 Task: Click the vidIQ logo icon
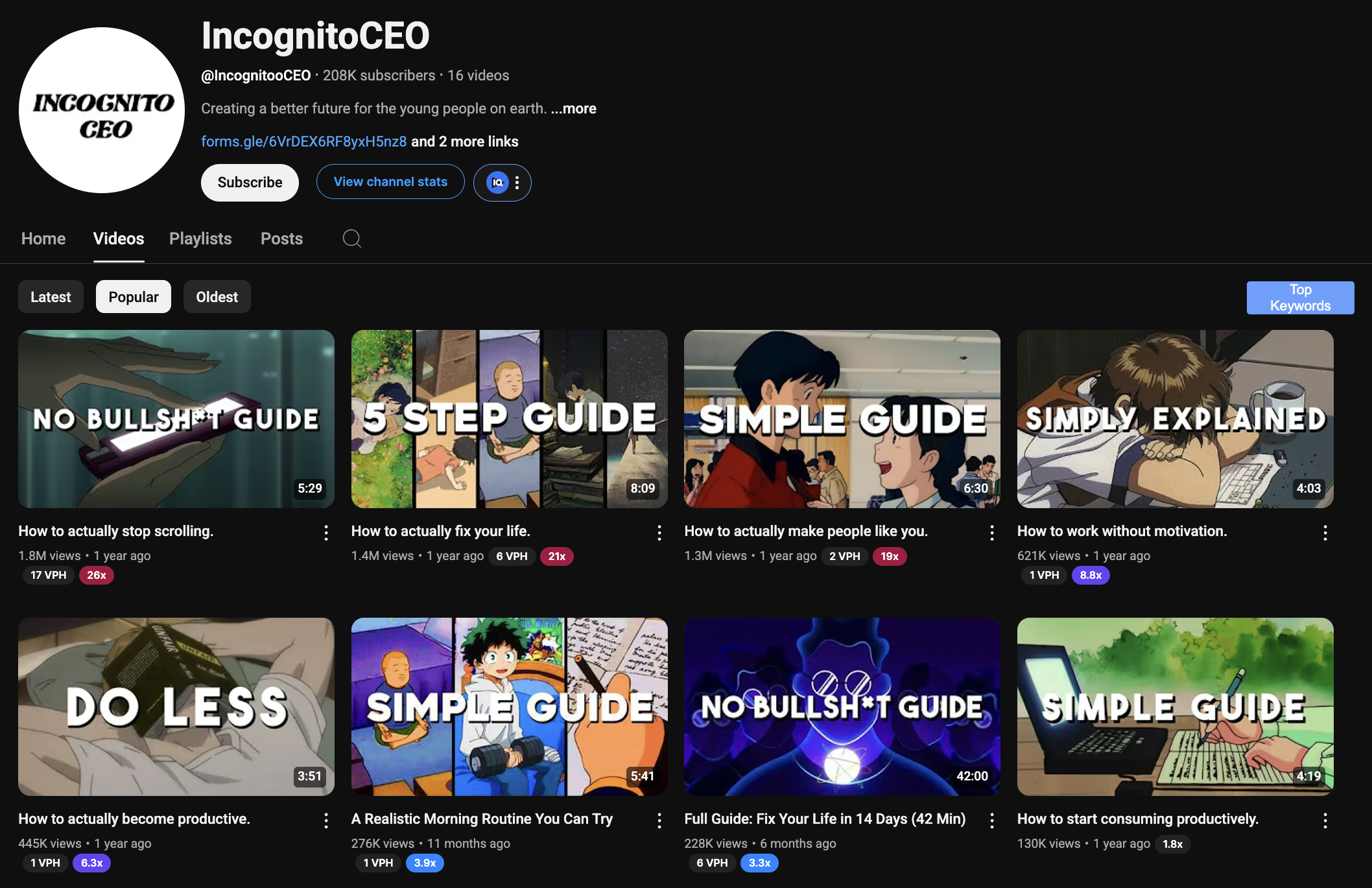pyautogui.click(x=497, y=183)
